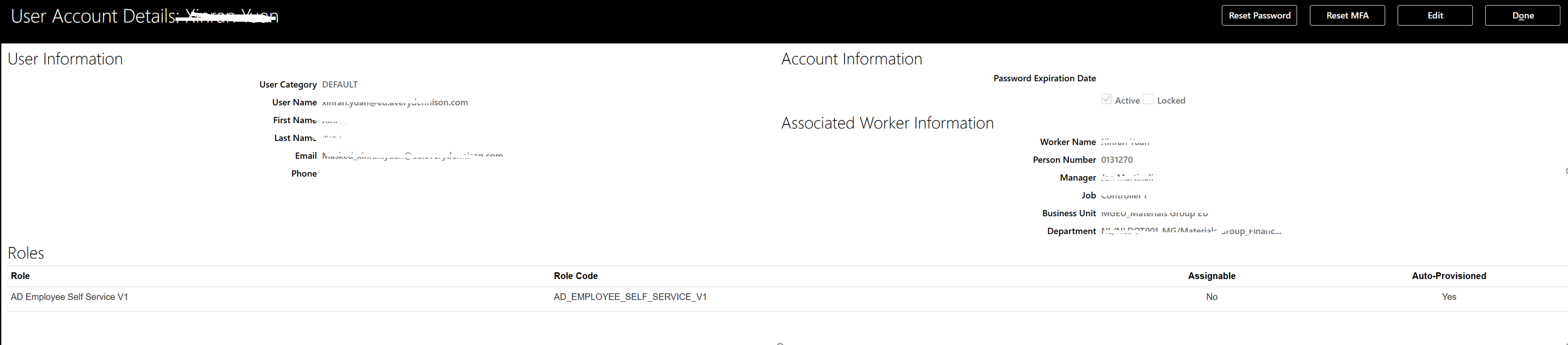Image resolution: width=1568 pixels, height=345 pixels.
Task: Click the Person Number value 0131270
Action: [1116, 160]
